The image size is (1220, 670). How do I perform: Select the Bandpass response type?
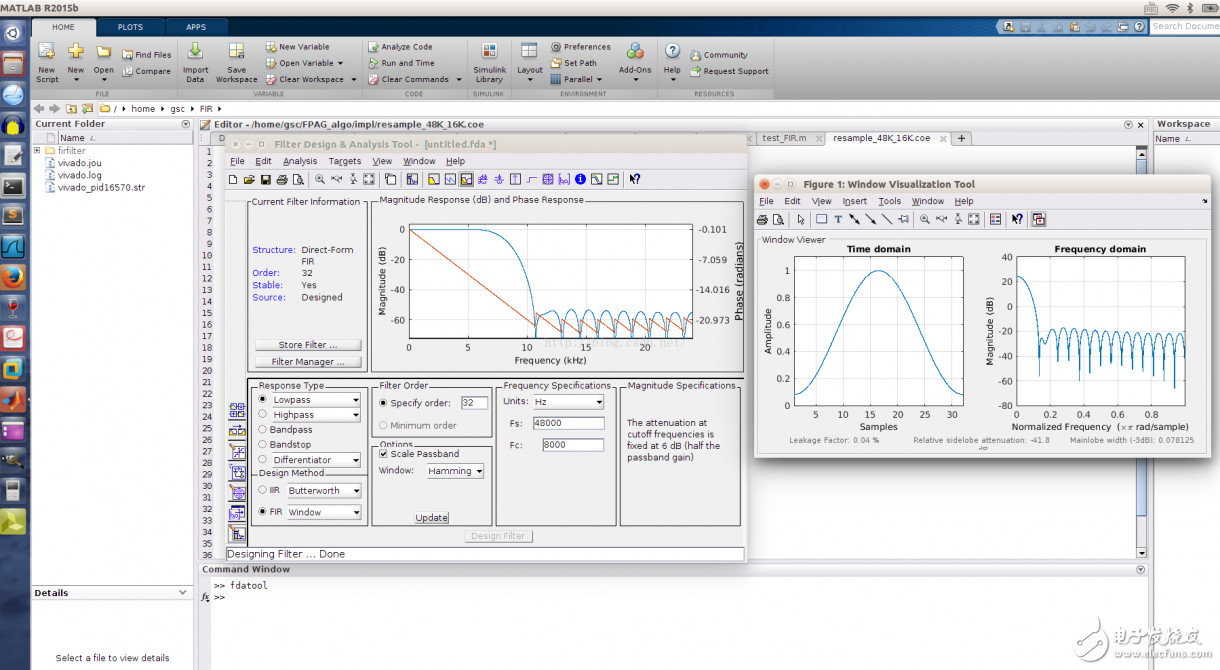(263, 430)
